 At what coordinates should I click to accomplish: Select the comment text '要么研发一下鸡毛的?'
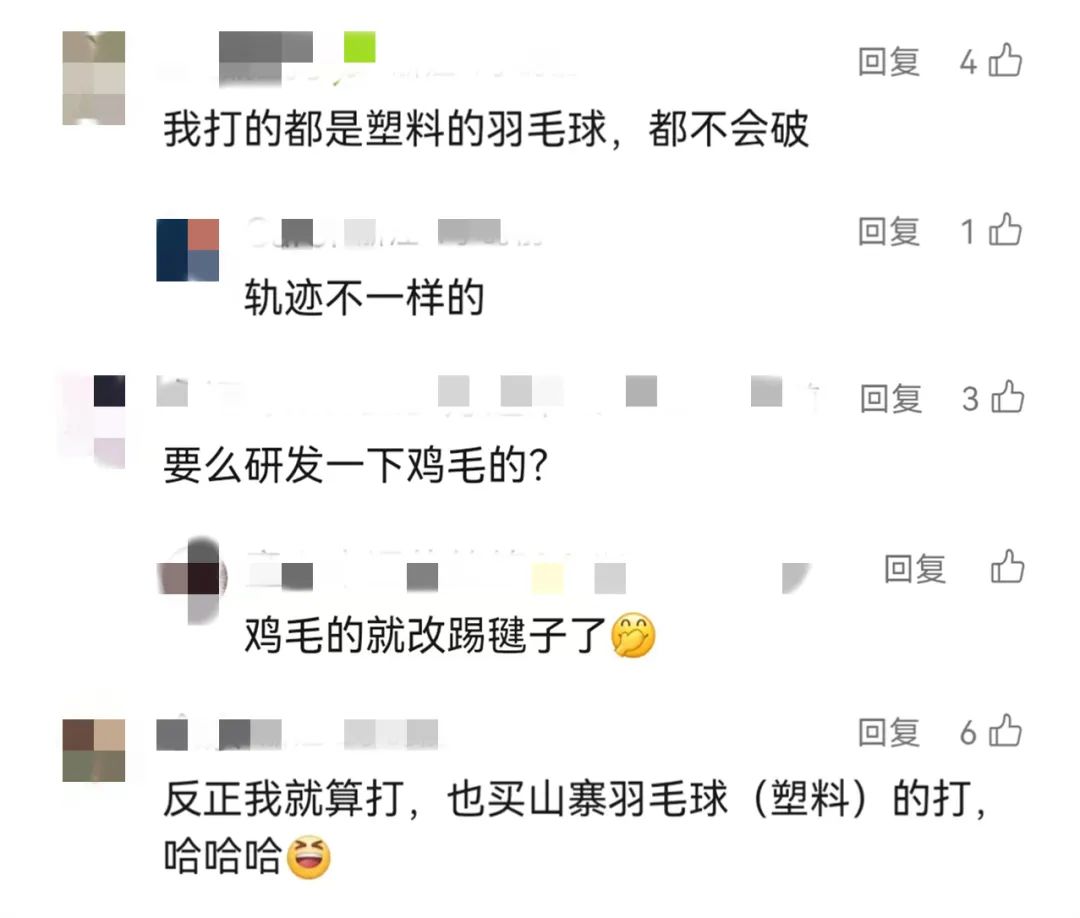(355, 465)
